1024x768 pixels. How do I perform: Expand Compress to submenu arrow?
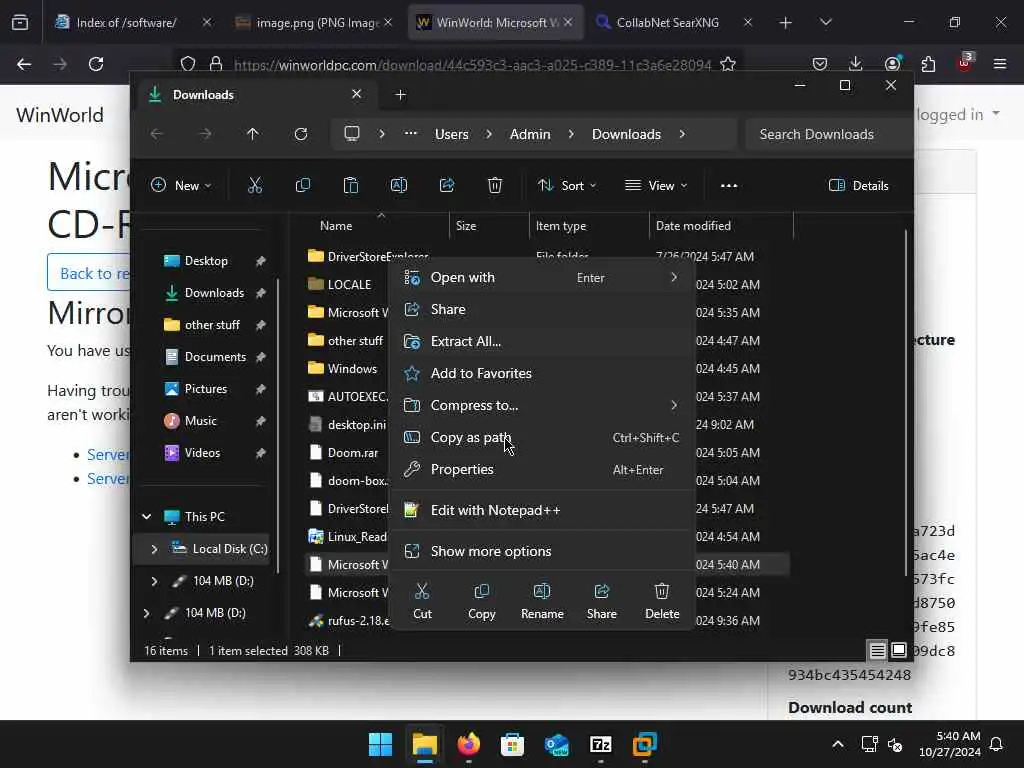[674, 406]
